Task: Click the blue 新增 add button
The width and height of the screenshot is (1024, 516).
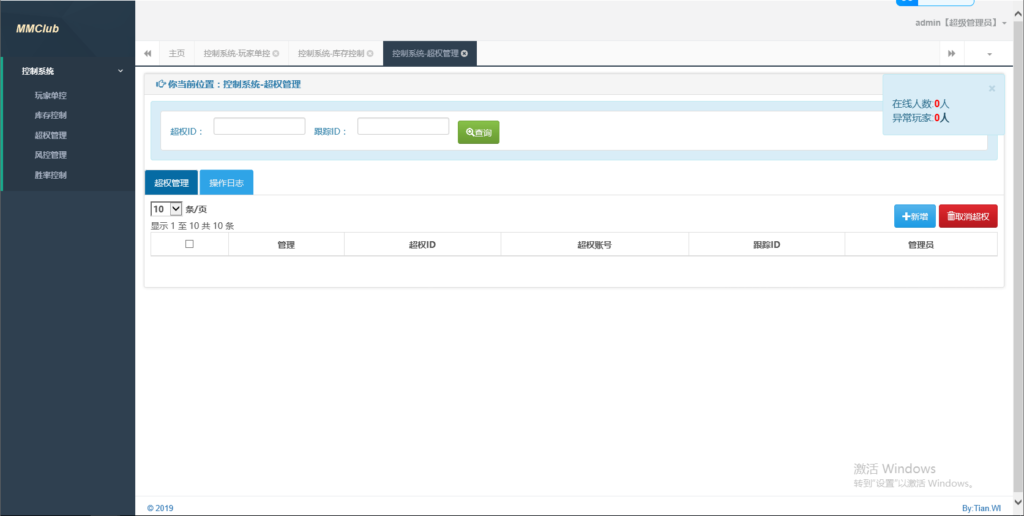Action: pos(914,216)
